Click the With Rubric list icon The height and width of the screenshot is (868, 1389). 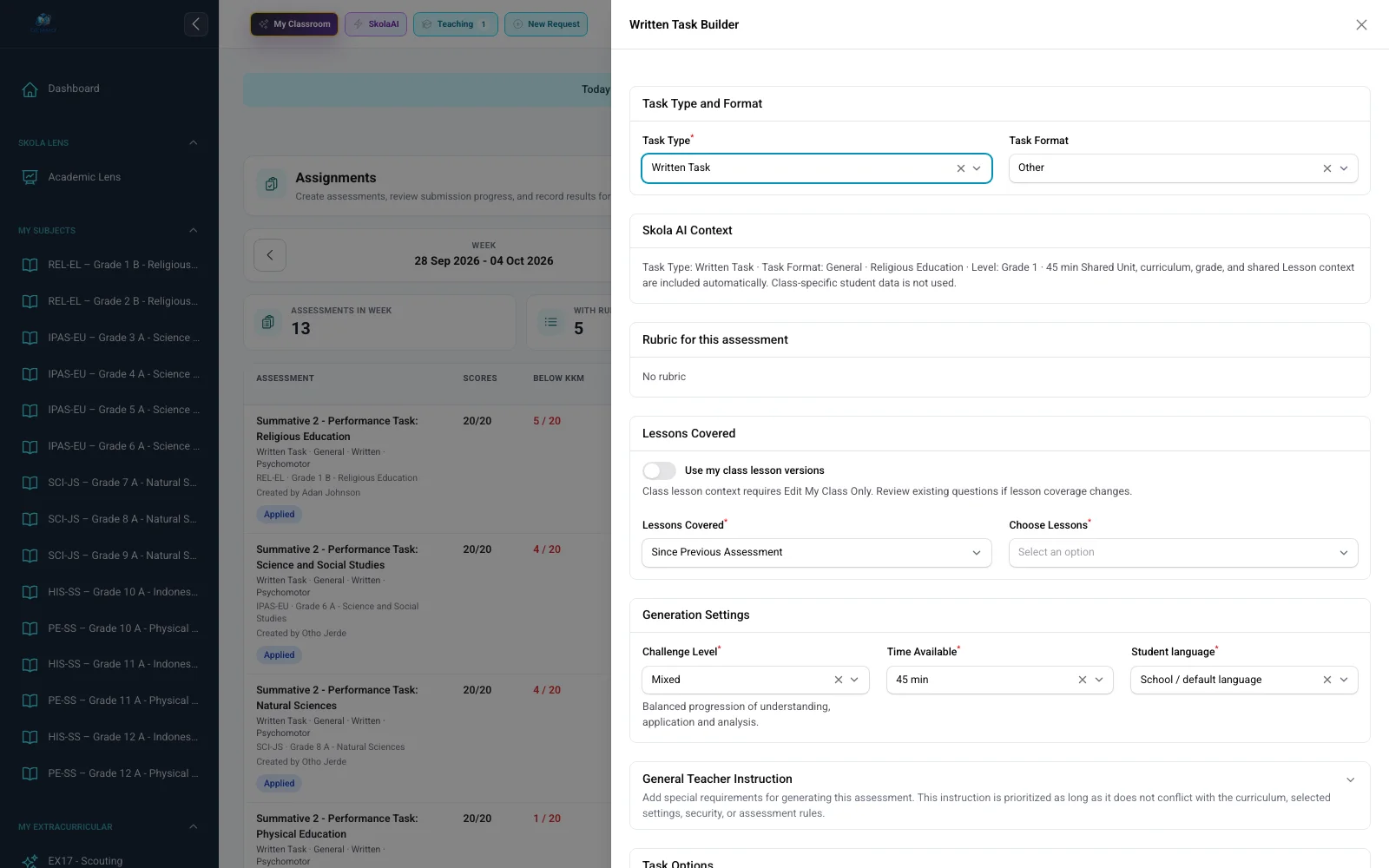(x=550, y=322)
